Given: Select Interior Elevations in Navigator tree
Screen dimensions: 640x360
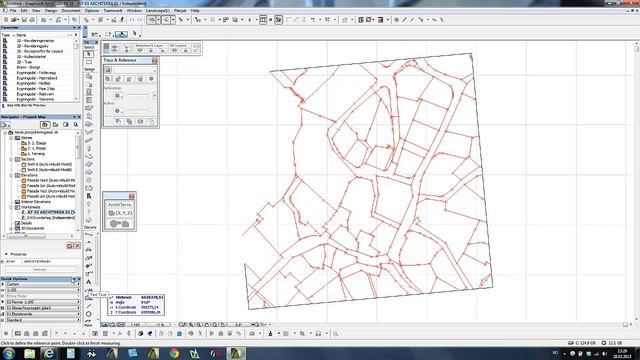Looking at the screenshot, I should click(x=36, y=202).
